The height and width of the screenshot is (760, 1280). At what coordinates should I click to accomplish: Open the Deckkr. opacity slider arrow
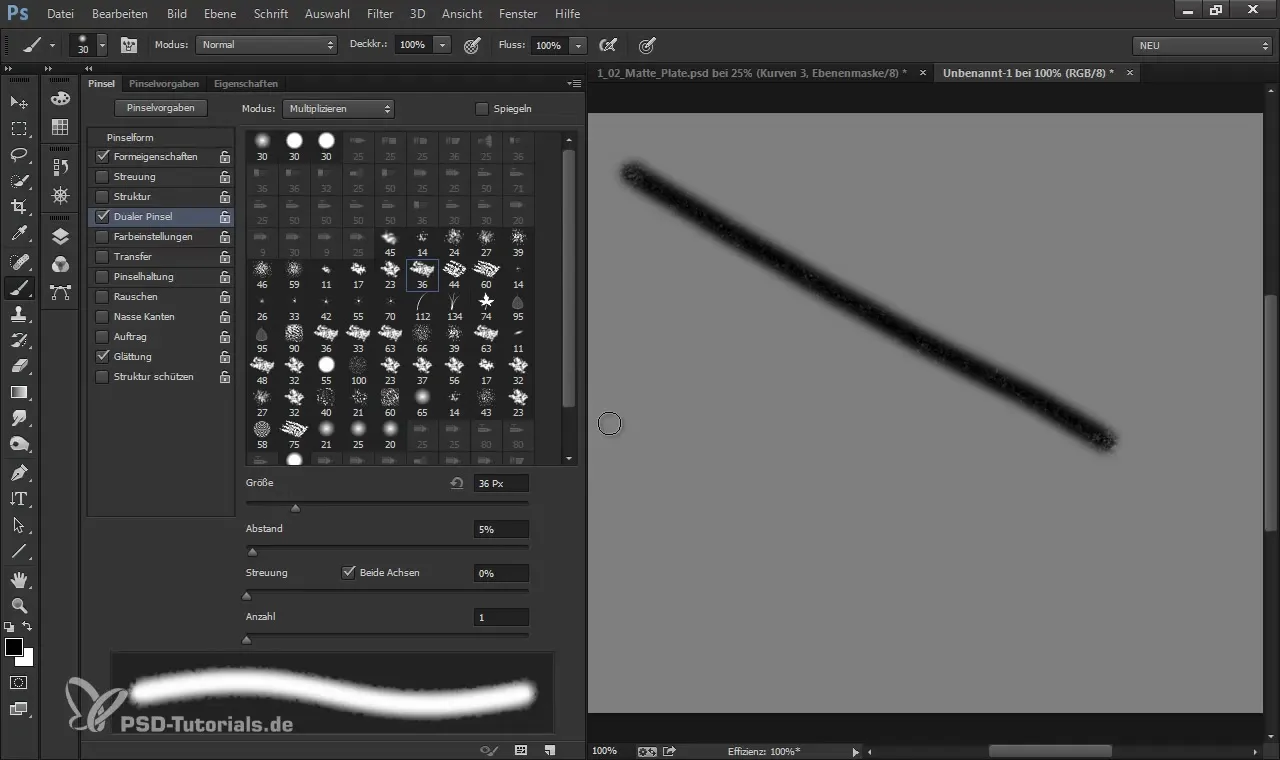[x=442, y=45]
